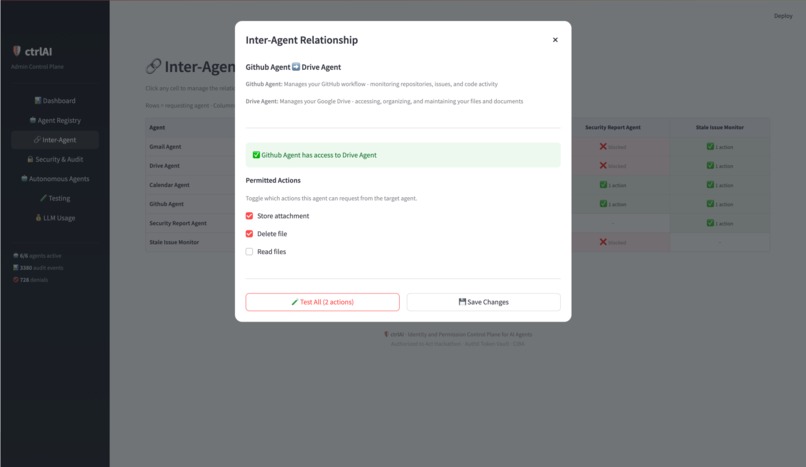
Task: Click the Agent Registry robot icon
Action: pyautogui.click(x=33, y=120)
